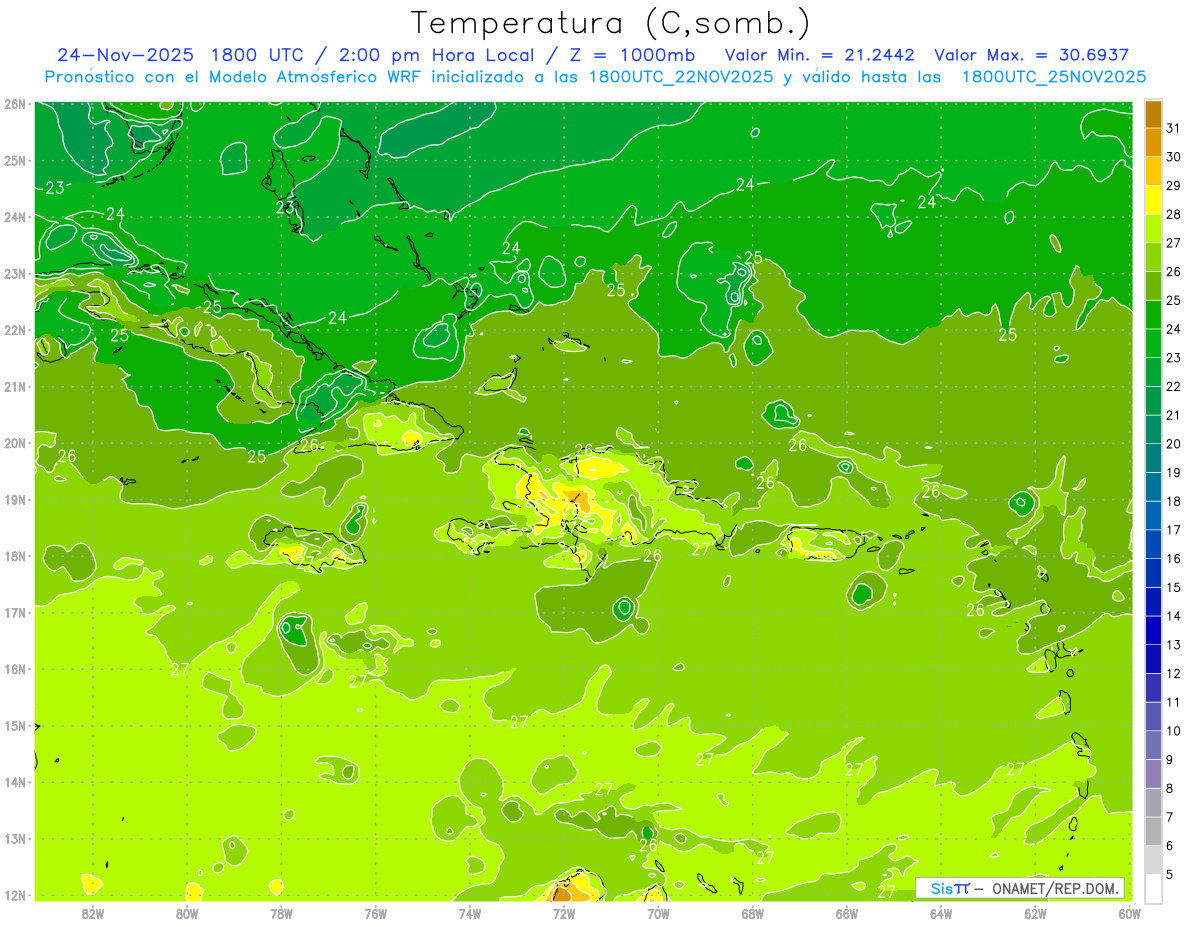
Task: Click the 74W longitude axis label
Action: 470,913
